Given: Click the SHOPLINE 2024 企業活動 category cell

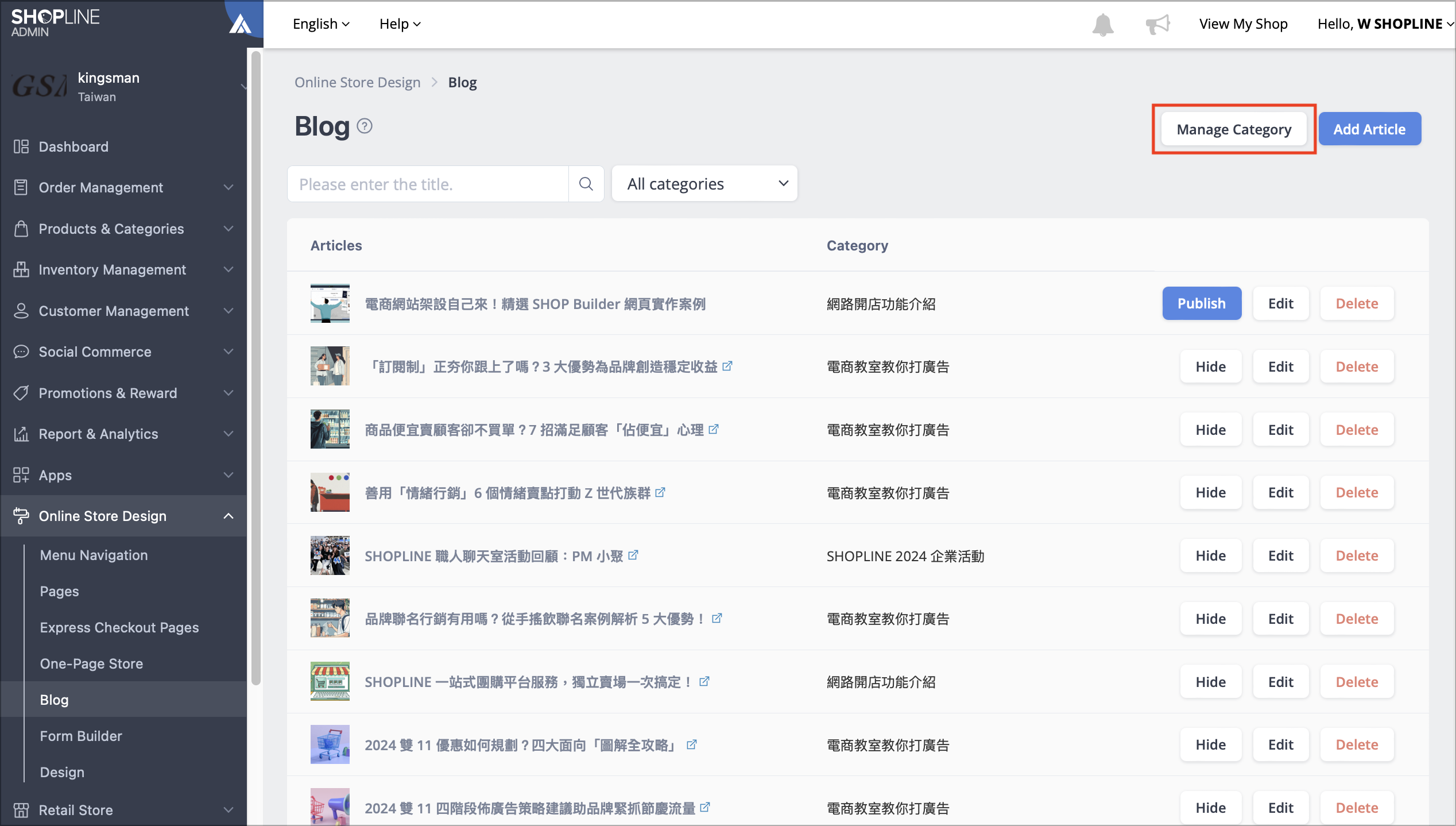Looking at the screenshot, I should coord(905,556).
